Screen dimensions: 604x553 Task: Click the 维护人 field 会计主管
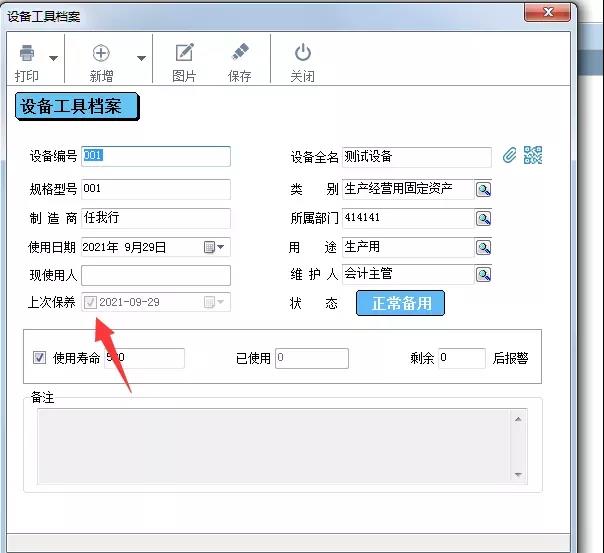click(x=408, y=275)
